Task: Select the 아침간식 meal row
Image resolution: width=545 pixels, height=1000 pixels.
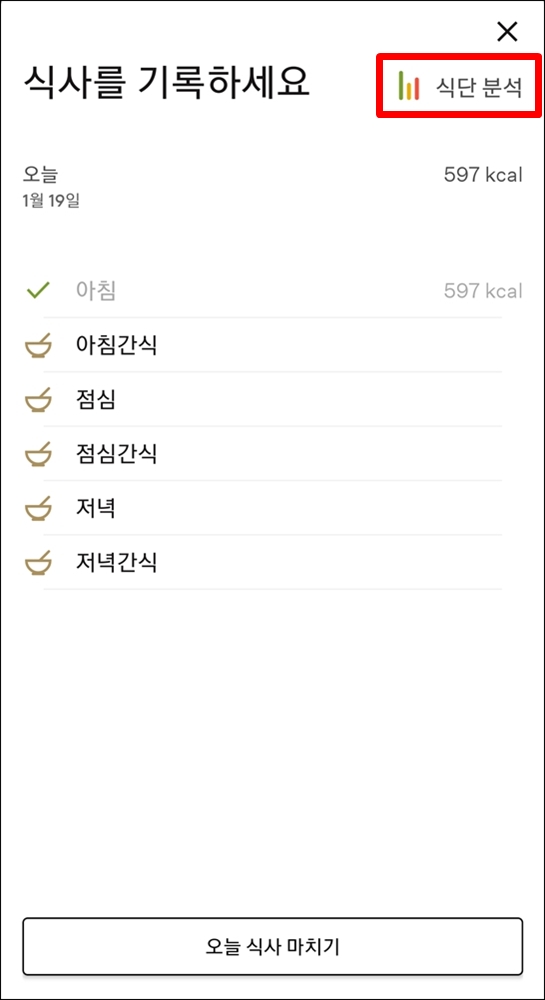Action: coord(272,346)
